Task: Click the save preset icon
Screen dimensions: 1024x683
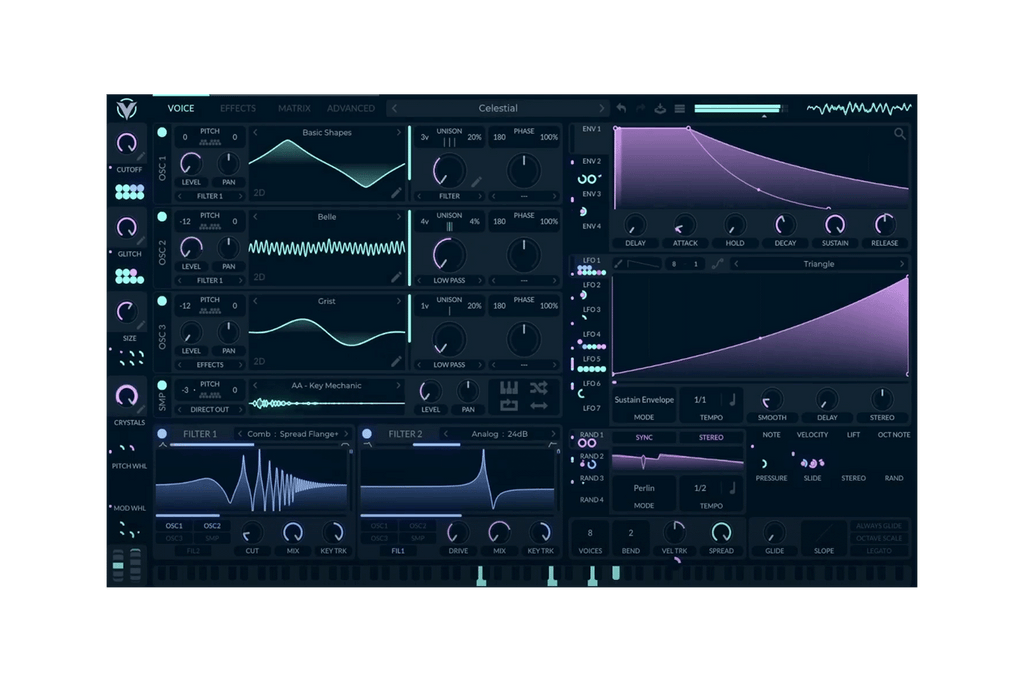Action: point(661,107)
